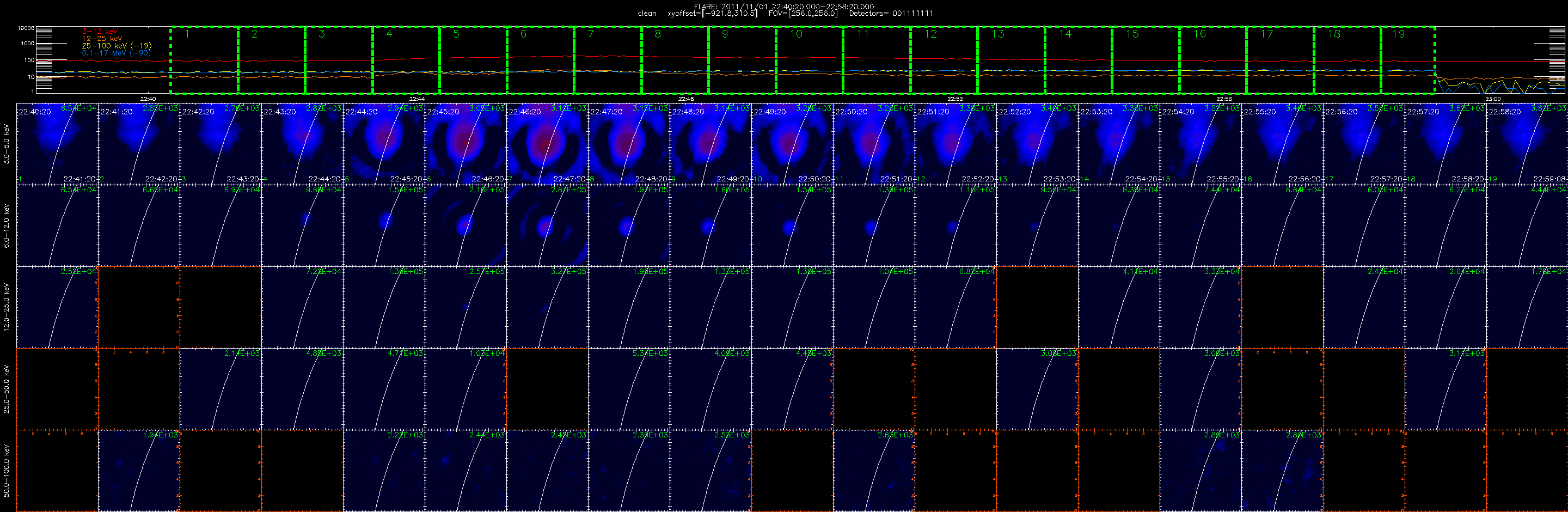1568x512 pixels.
Task: Open the 3.0-6.0 keV image starting 22:49:20
Action: tap(793, 144)
